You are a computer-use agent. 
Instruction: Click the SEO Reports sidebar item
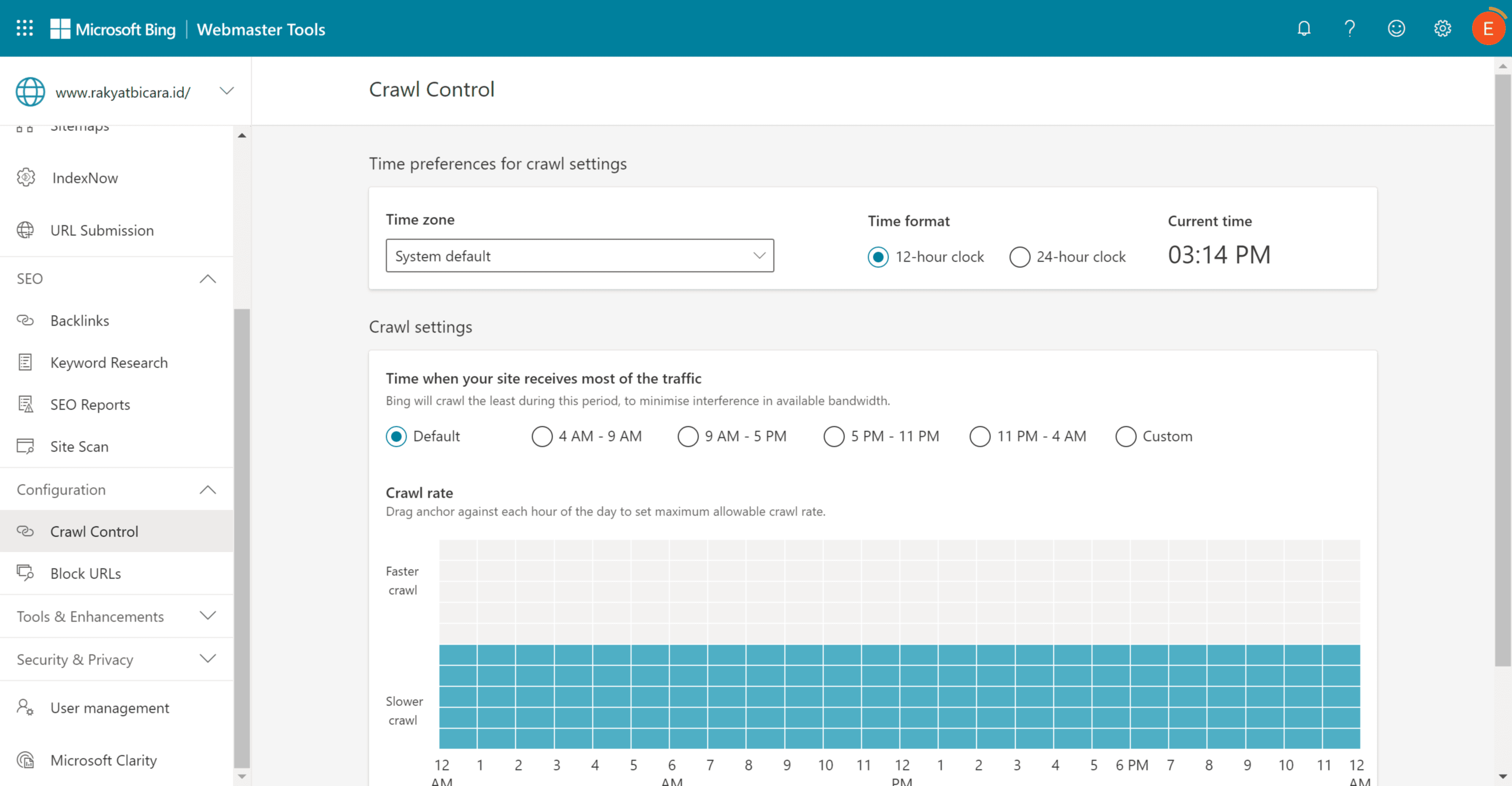pyautogui.click(x=91, y=404)
